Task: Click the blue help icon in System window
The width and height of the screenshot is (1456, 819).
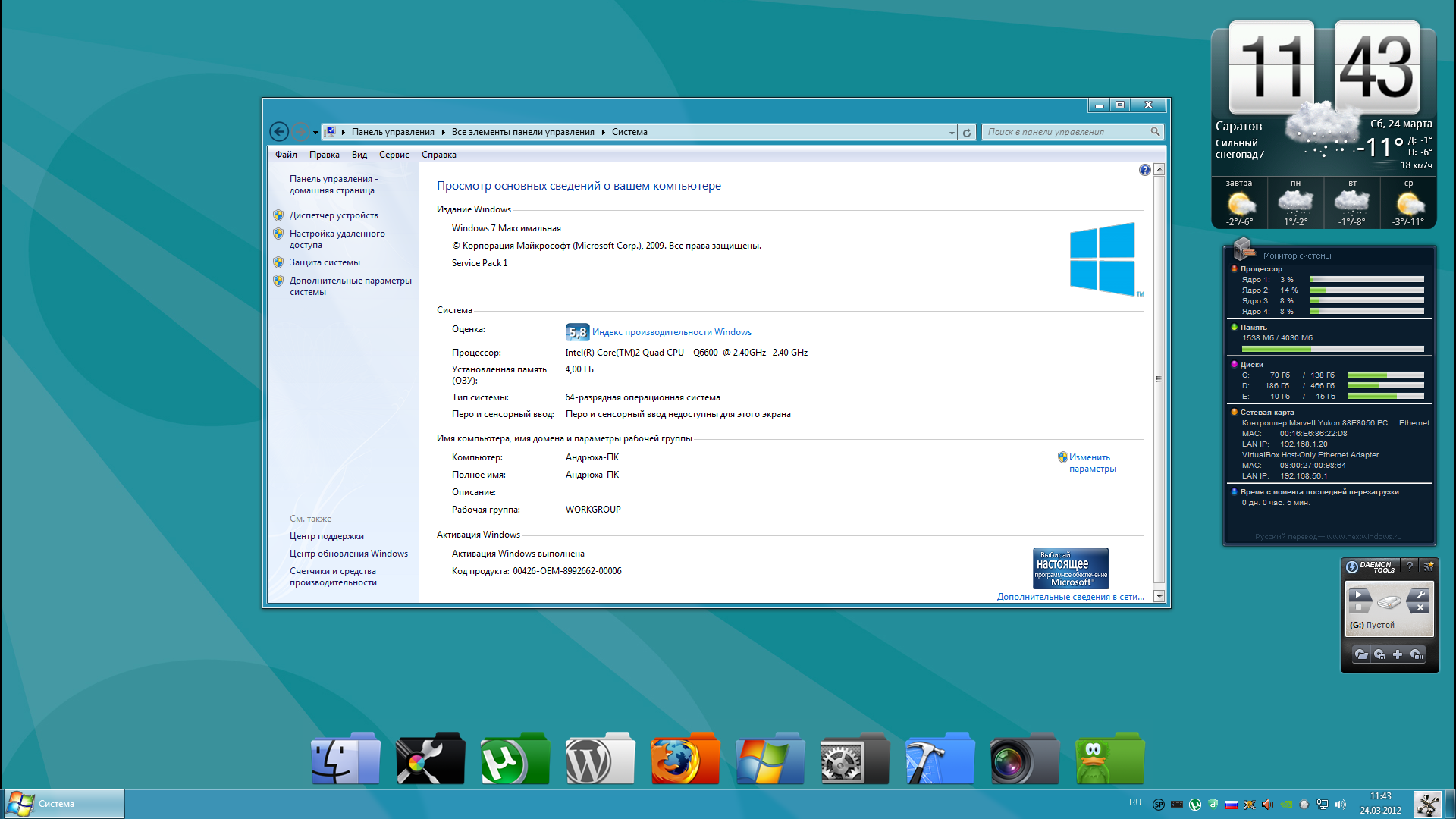Action: 1144,170
